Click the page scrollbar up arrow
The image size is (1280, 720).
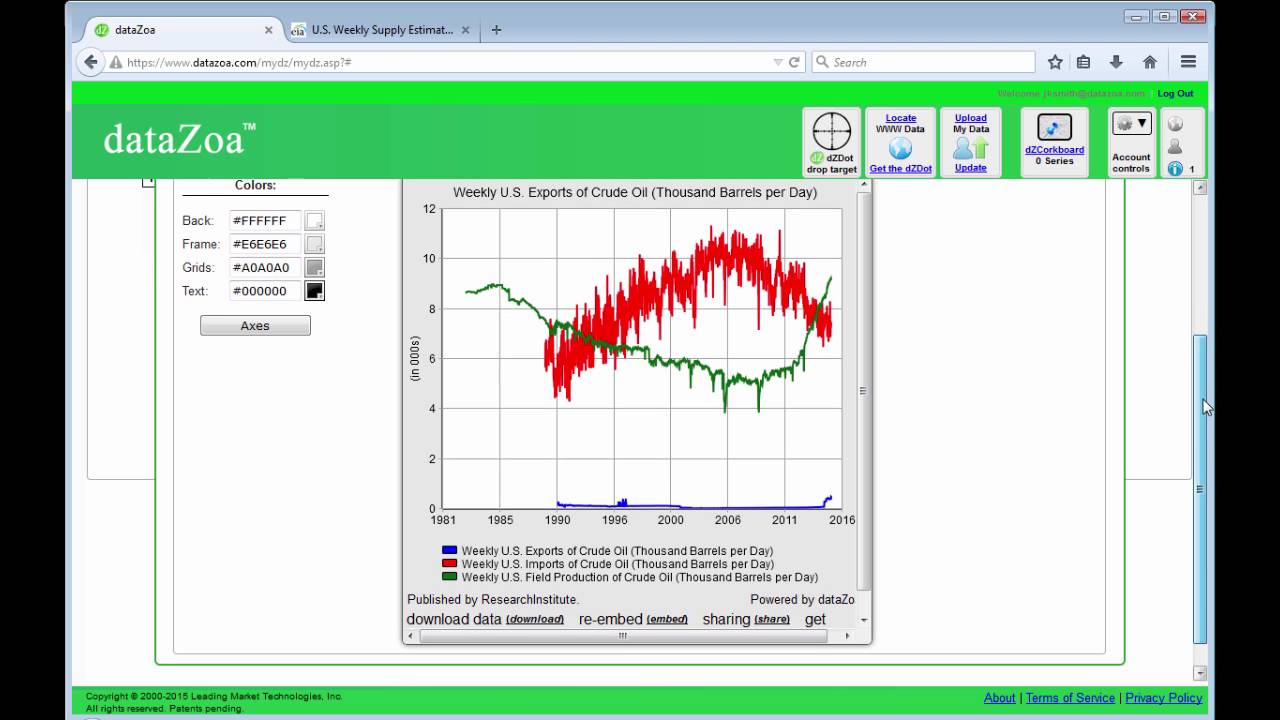point(1200,187)
